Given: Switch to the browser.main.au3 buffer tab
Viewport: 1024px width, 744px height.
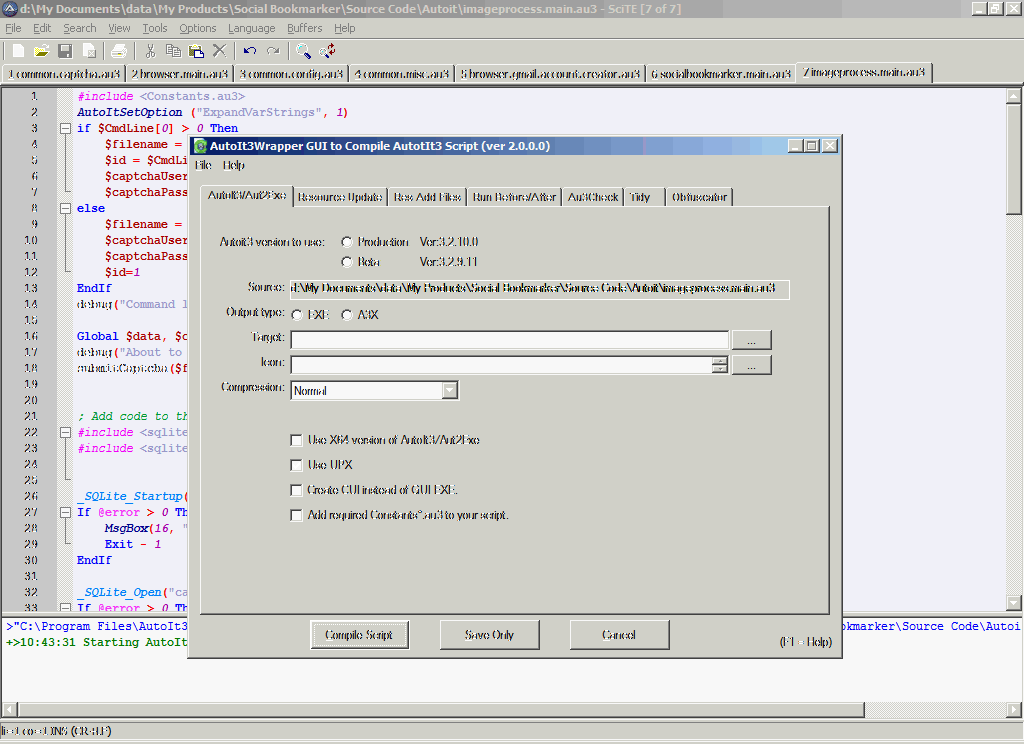Looking at the screenshot, I should 180,74.
